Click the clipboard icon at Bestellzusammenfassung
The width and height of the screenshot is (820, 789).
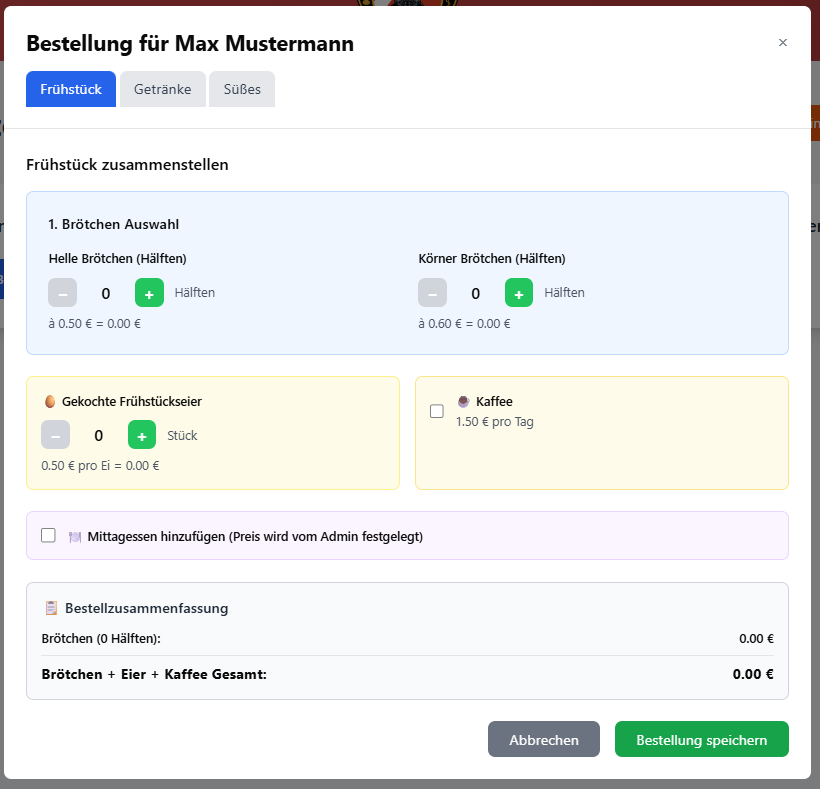click(x=51, y=608)
